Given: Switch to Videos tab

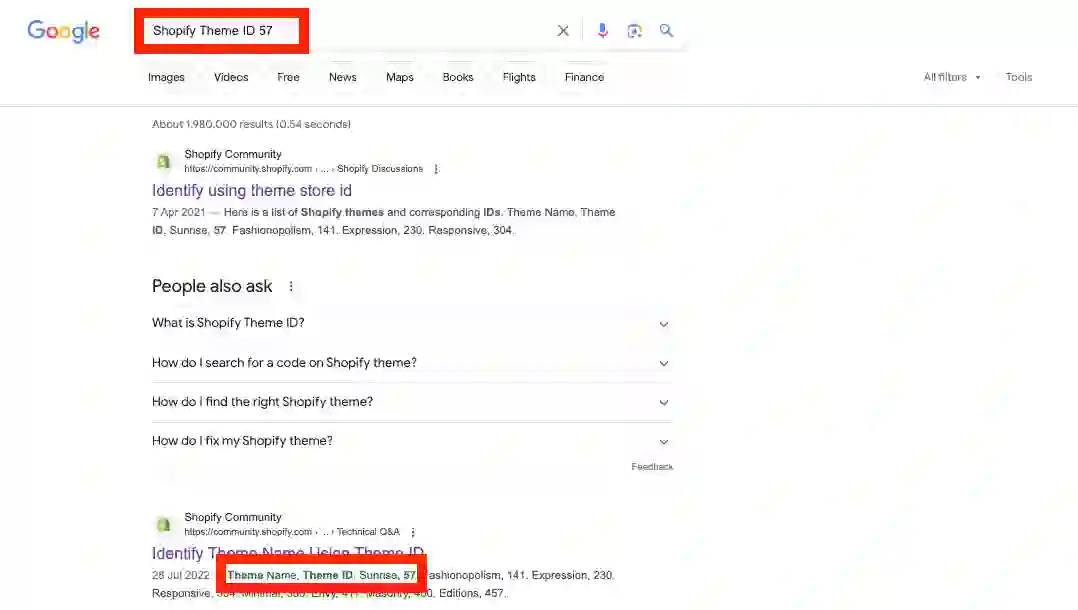Looking at the screenshot, I should [231, 77].
